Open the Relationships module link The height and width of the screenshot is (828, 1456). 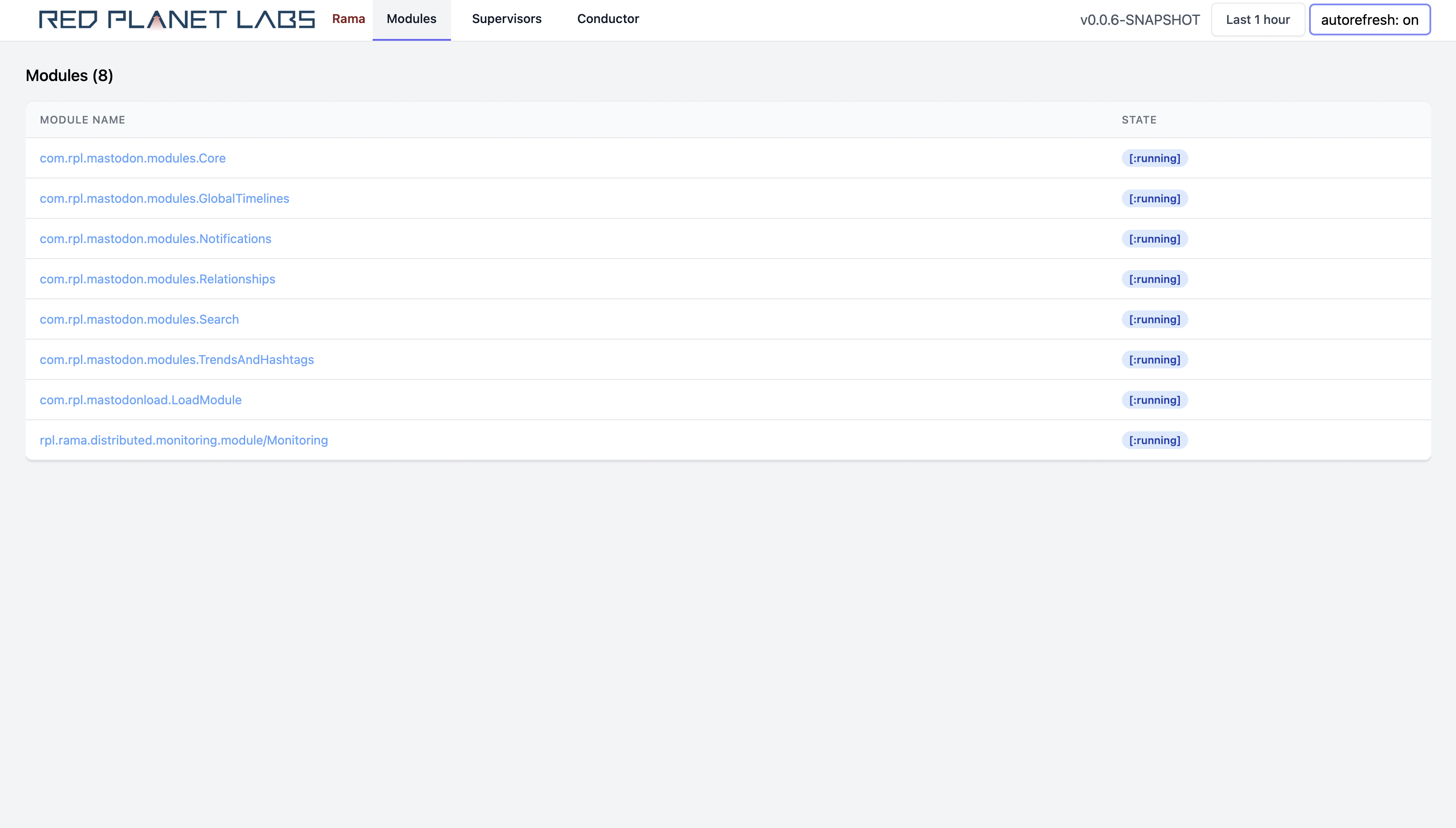(158, 279)
